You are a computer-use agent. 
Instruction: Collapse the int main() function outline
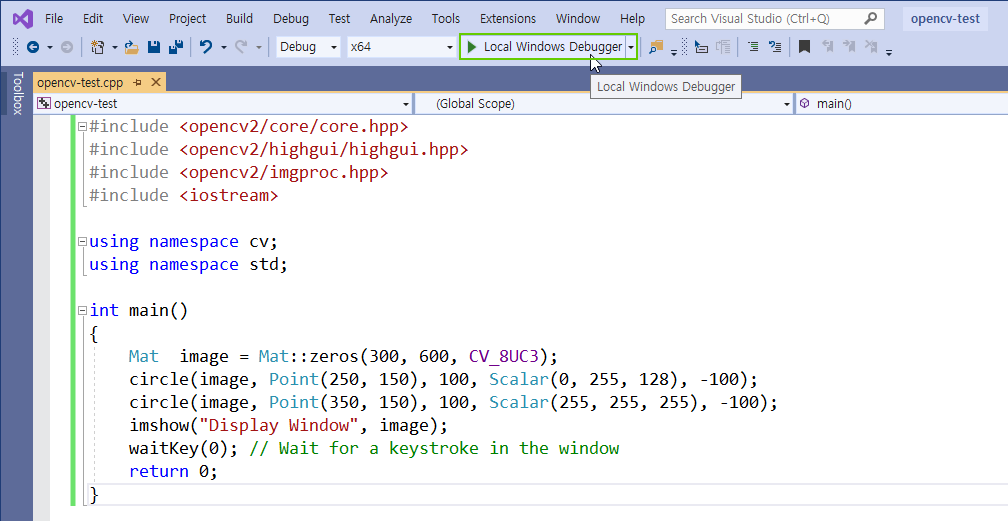click(82, 311)
